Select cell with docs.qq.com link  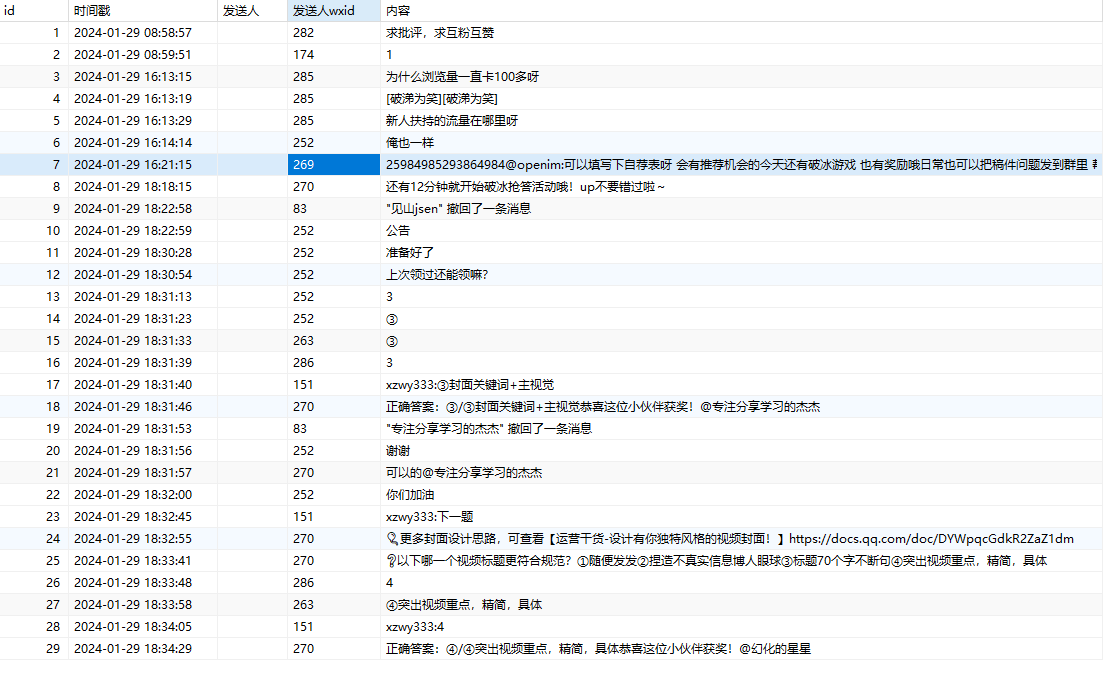pos(741,539)
